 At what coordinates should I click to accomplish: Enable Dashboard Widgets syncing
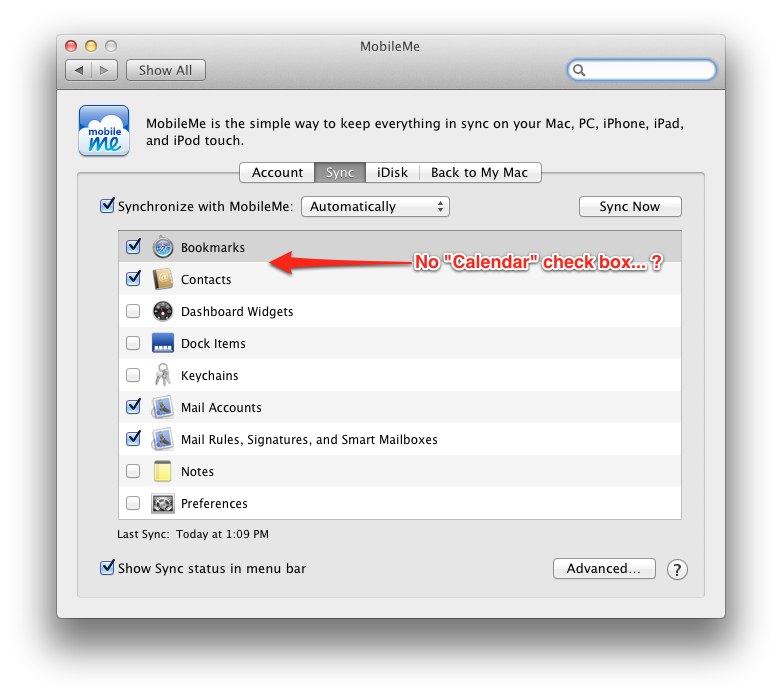(133, 311)
